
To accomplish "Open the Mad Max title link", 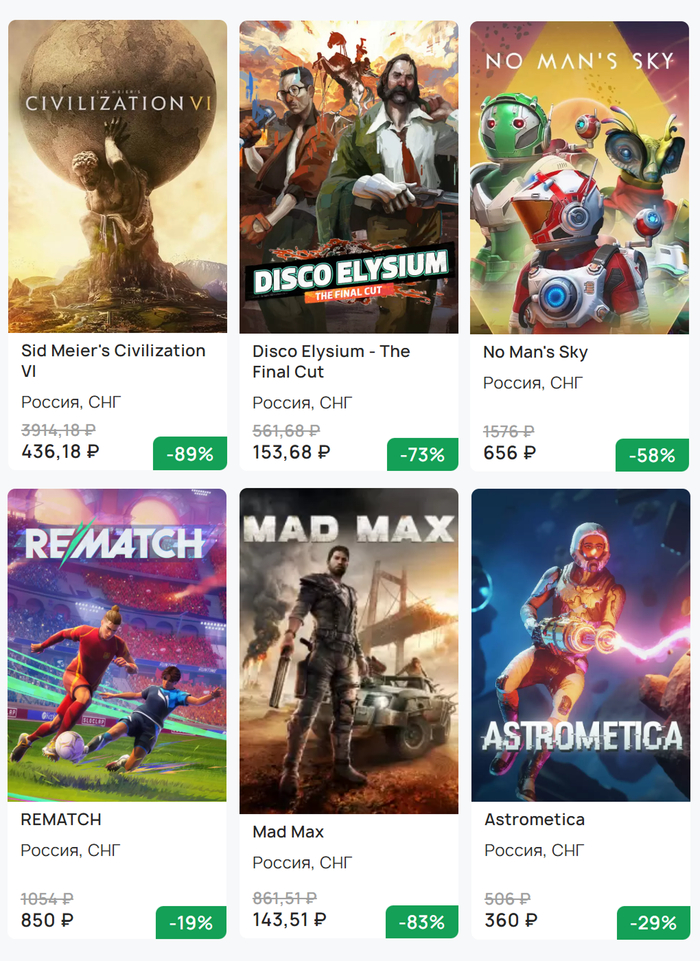I will tap(288, 832).
